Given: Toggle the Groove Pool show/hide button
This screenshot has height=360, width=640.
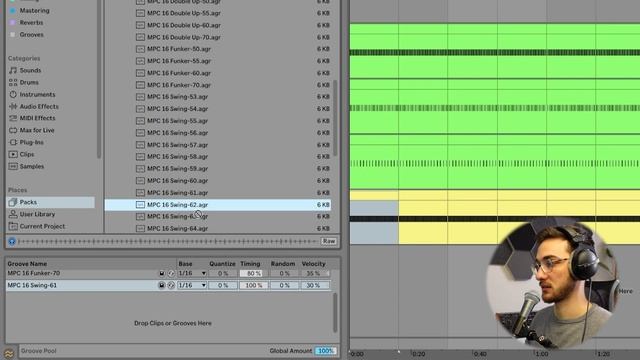Looking at the screenshot, I should tap(9, 353).
